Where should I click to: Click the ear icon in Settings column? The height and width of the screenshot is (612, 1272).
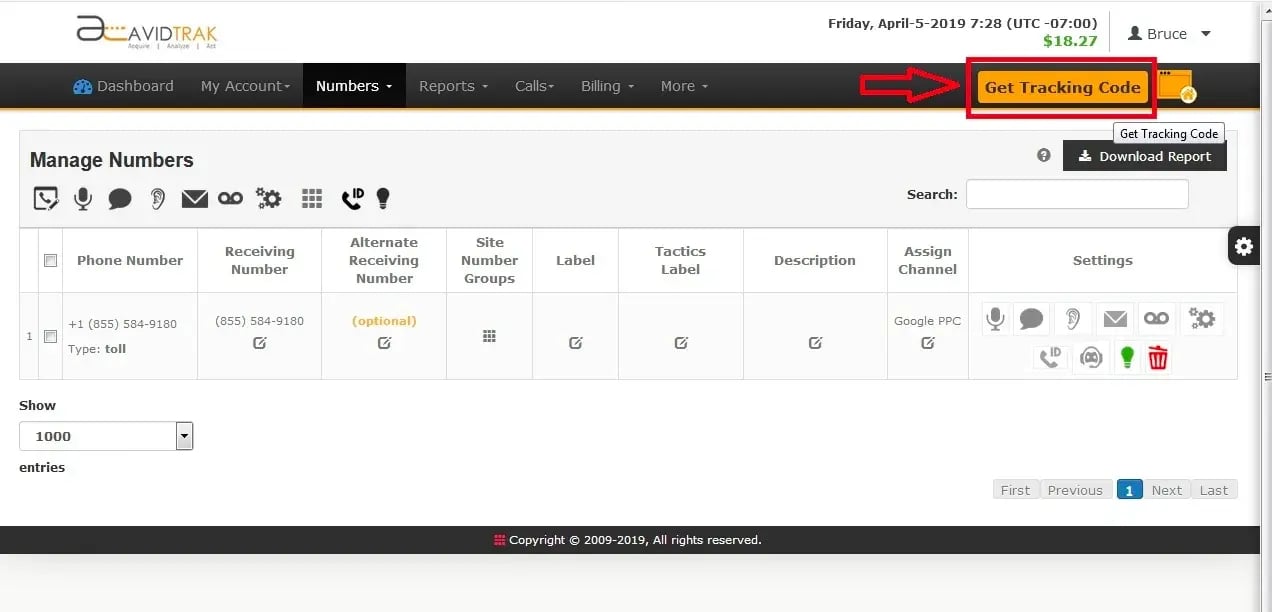pos(1072,319)
